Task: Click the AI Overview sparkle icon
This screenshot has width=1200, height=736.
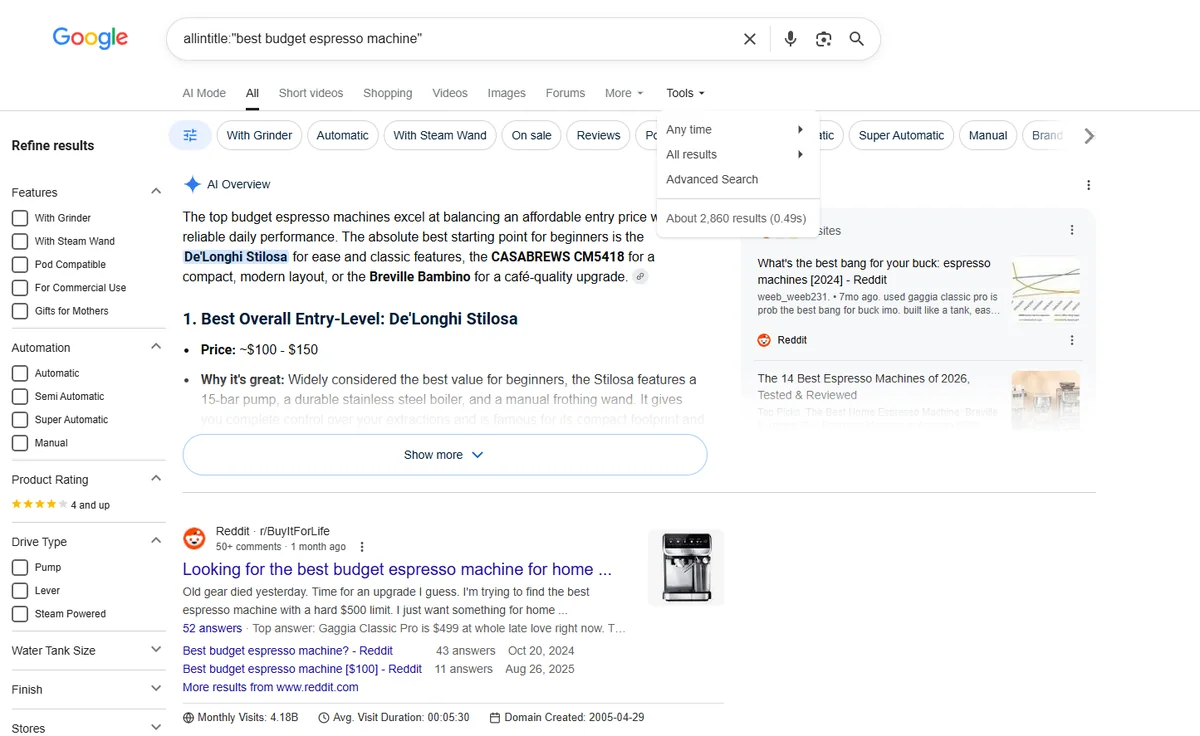Action: click(192, 184)
